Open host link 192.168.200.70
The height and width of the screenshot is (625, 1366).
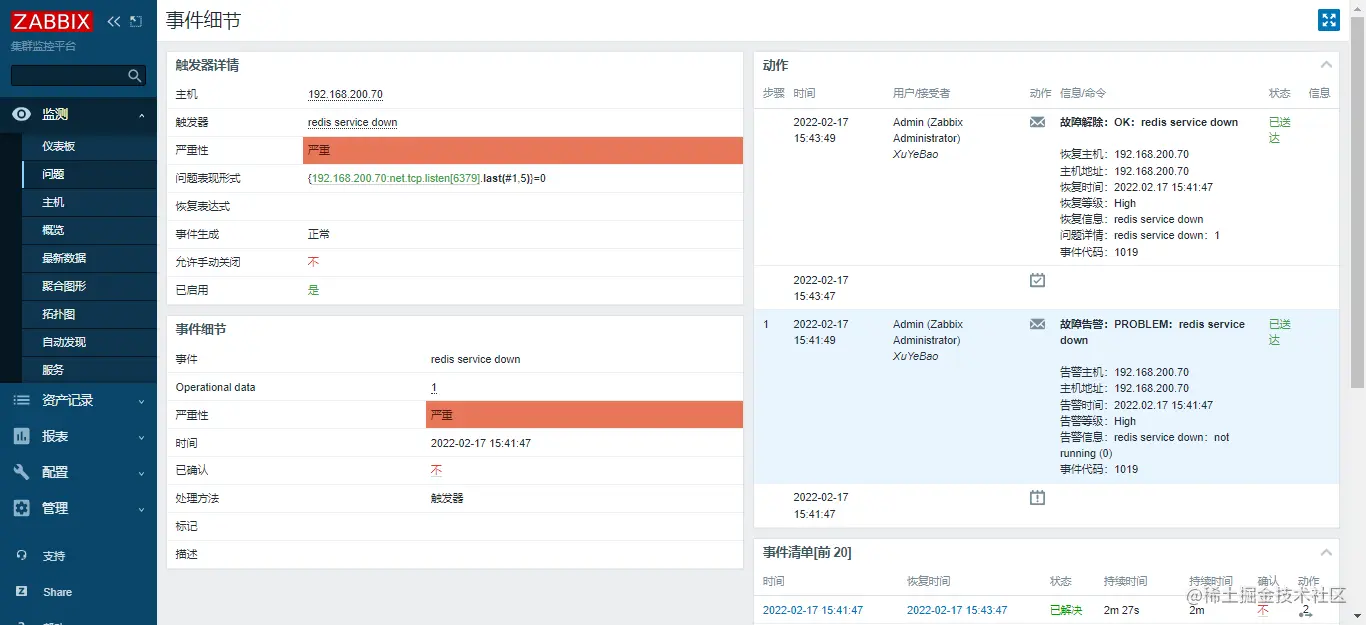click(345, 94)
